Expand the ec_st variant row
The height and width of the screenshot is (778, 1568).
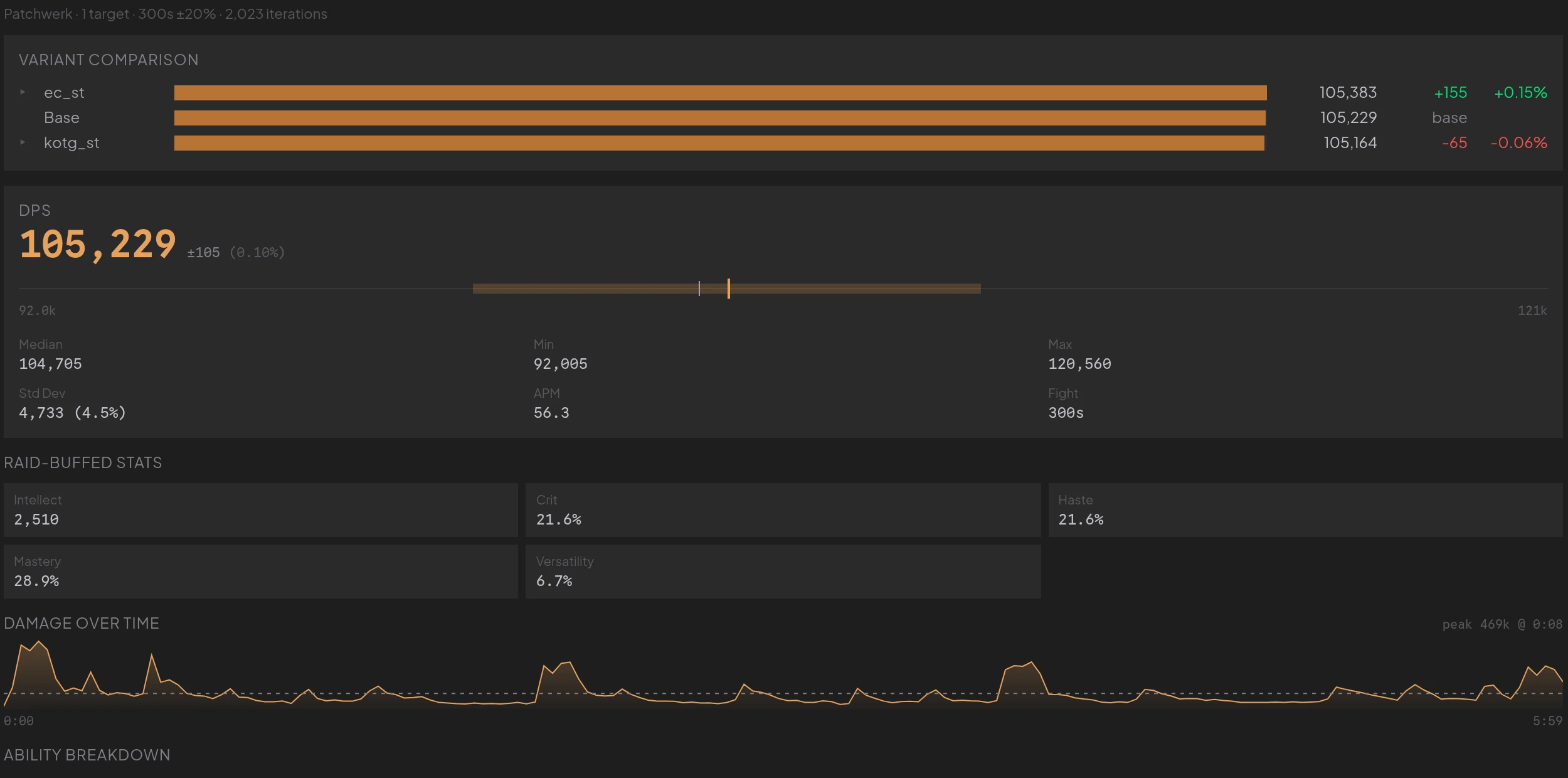23,92
